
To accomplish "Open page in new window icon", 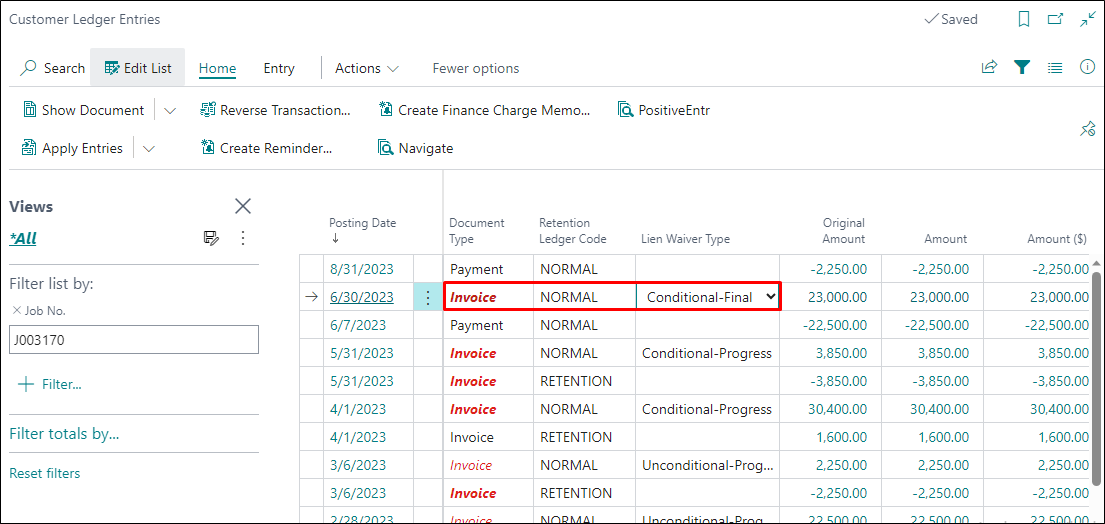I will [1055, 19].
